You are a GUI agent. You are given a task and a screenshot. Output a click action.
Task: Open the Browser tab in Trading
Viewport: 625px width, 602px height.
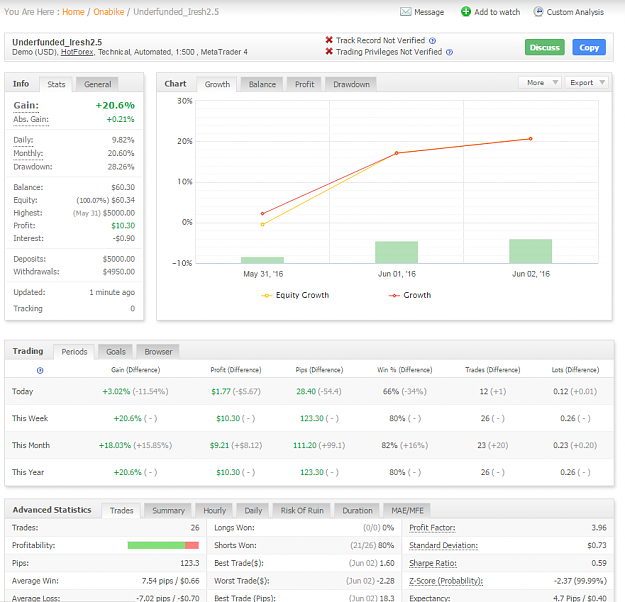click(x=158, y=352)
